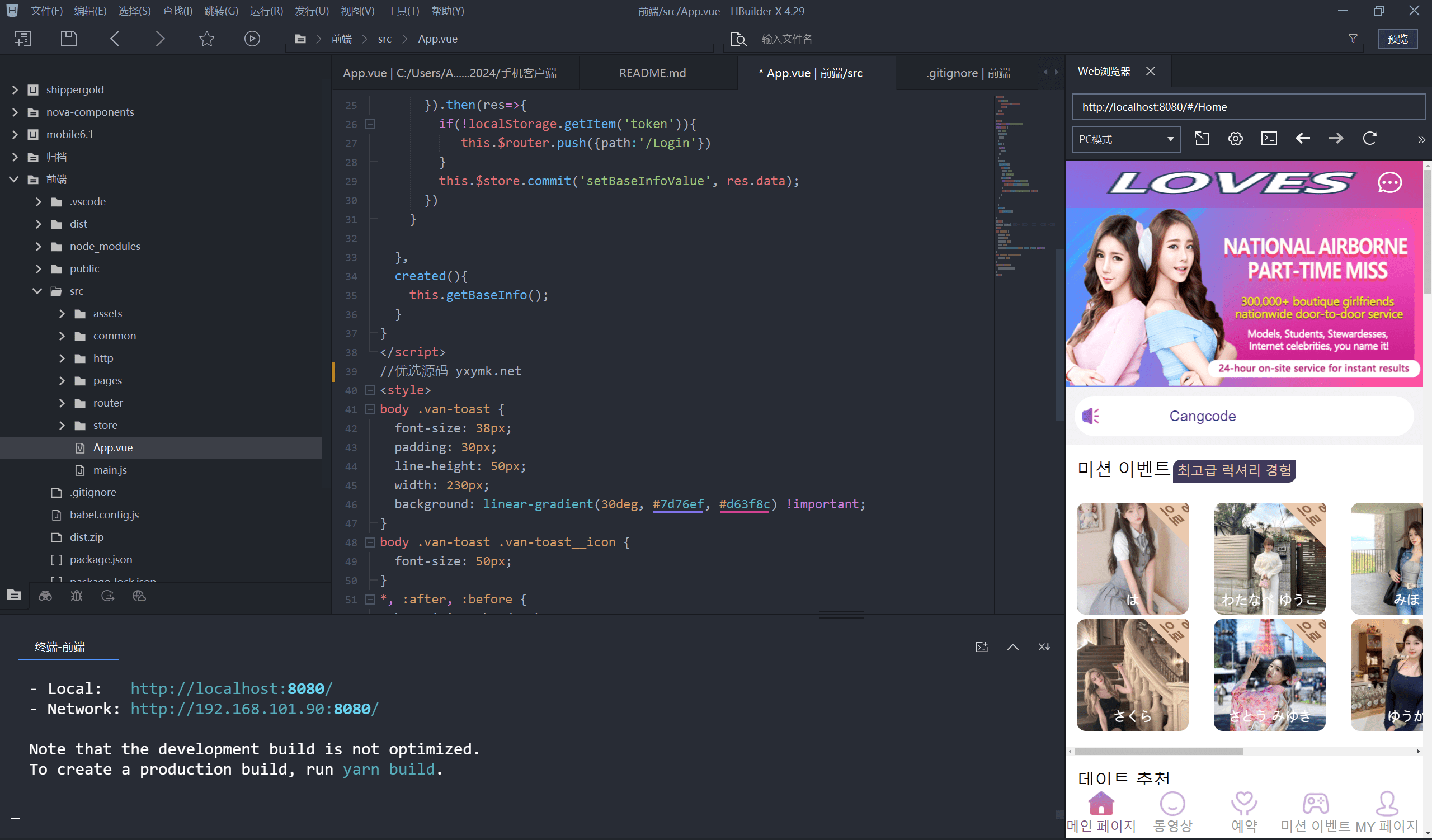
Task: Open the PC模式 device mode dropdown
Action: [x=1125, y=139]
